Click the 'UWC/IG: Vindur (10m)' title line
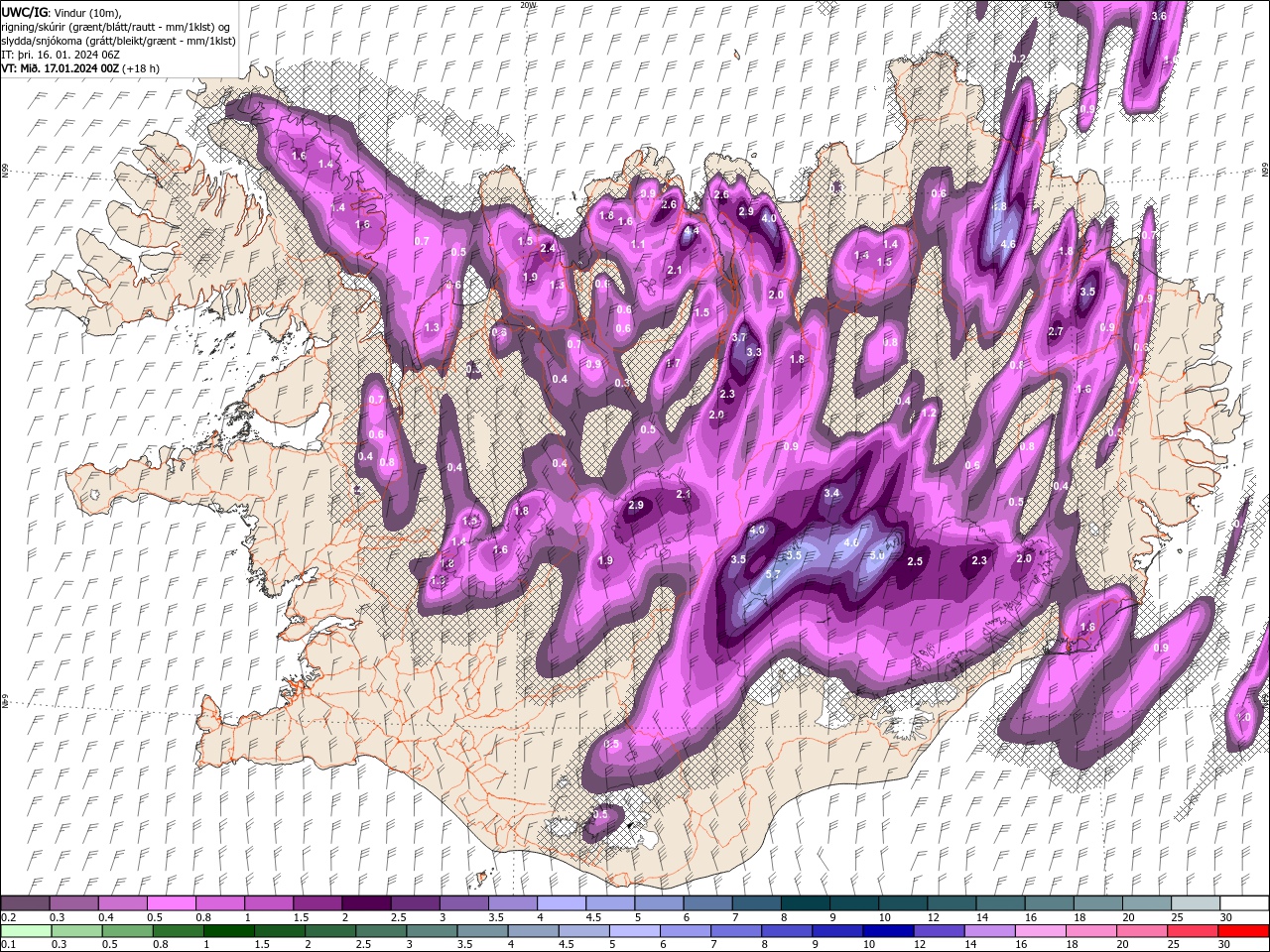This screenshot has width=1270, height=952. [63, 12]
